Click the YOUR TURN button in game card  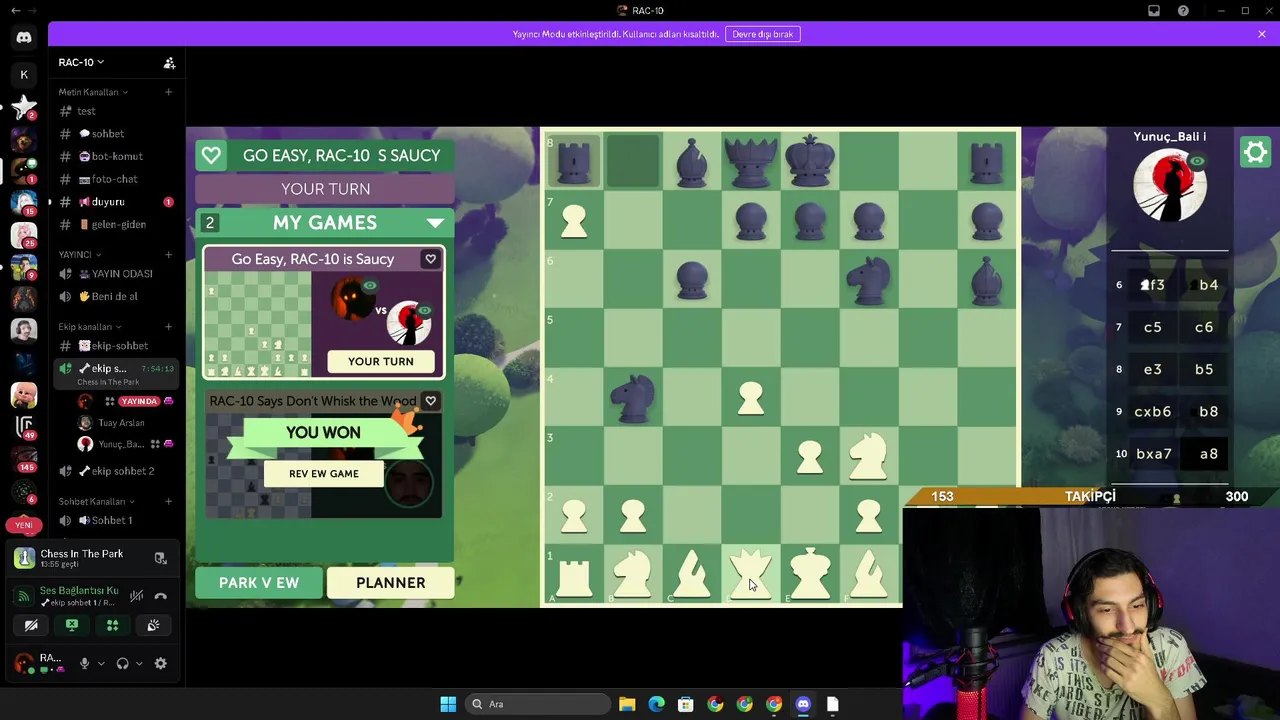pos(381,362)
